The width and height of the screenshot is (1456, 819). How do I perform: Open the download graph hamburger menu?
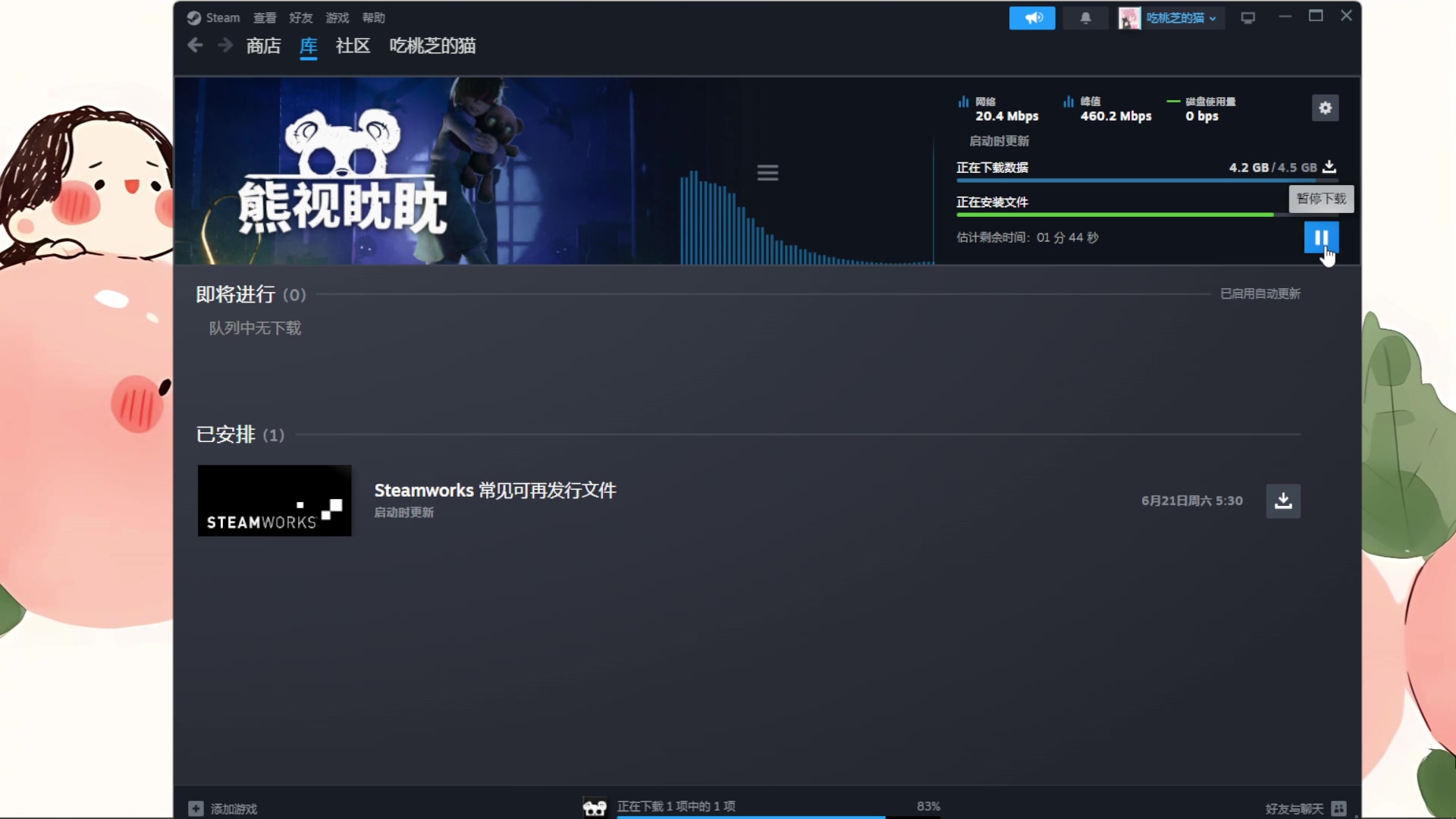767,173
